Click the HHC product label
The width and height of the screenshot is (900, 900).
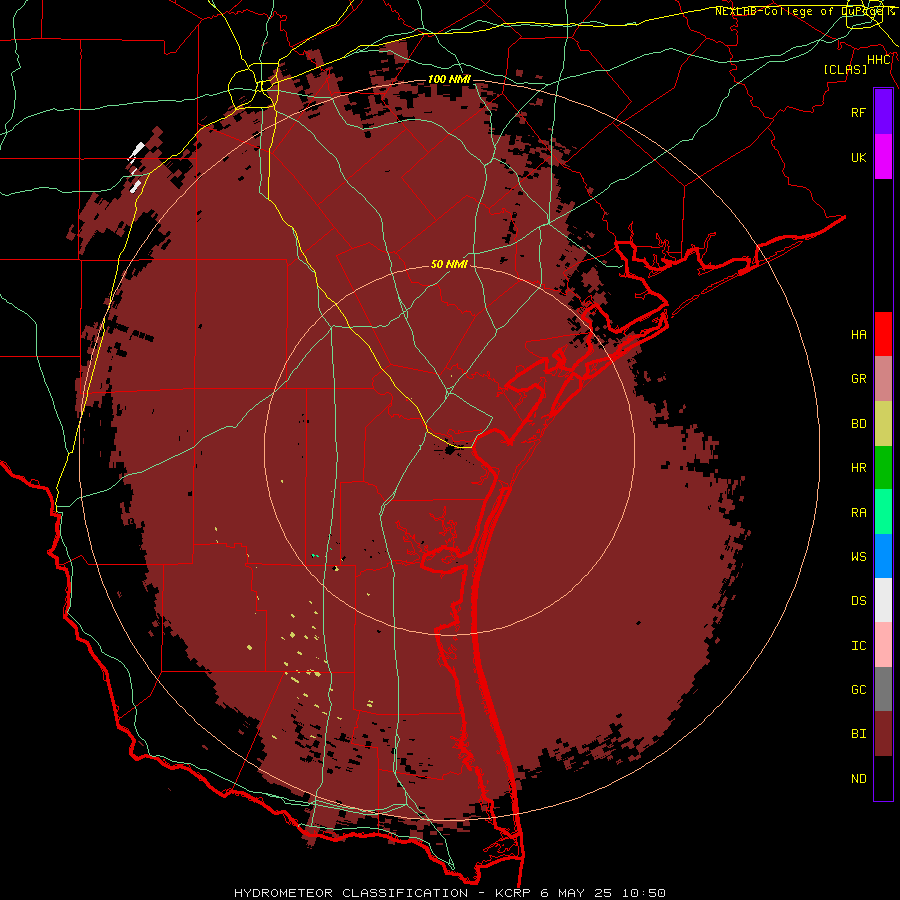(x=879, y=60)
